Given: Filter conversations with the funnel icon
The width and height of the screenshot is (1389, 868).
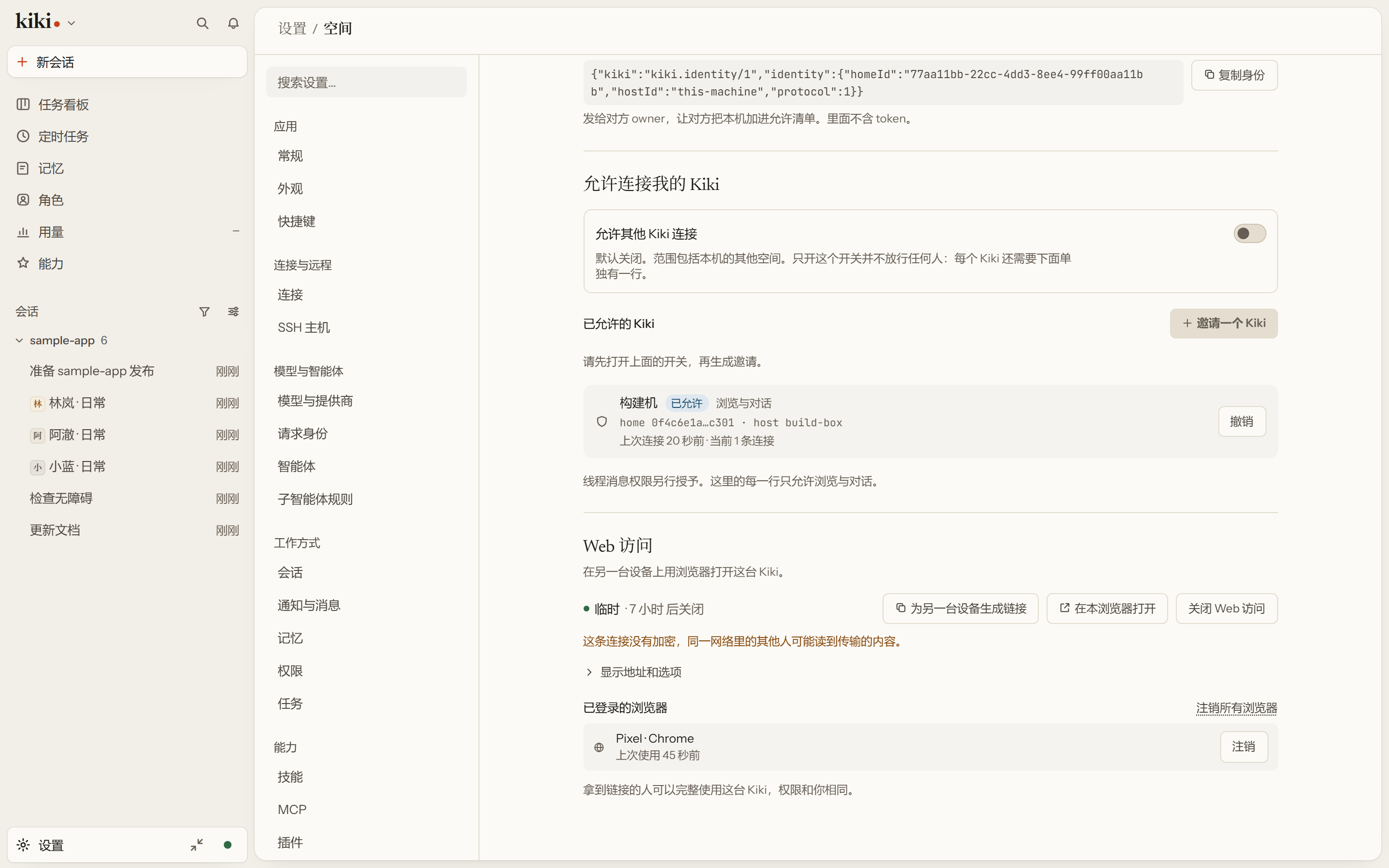Looking at the screenshot, I should (x=204, y=312).
